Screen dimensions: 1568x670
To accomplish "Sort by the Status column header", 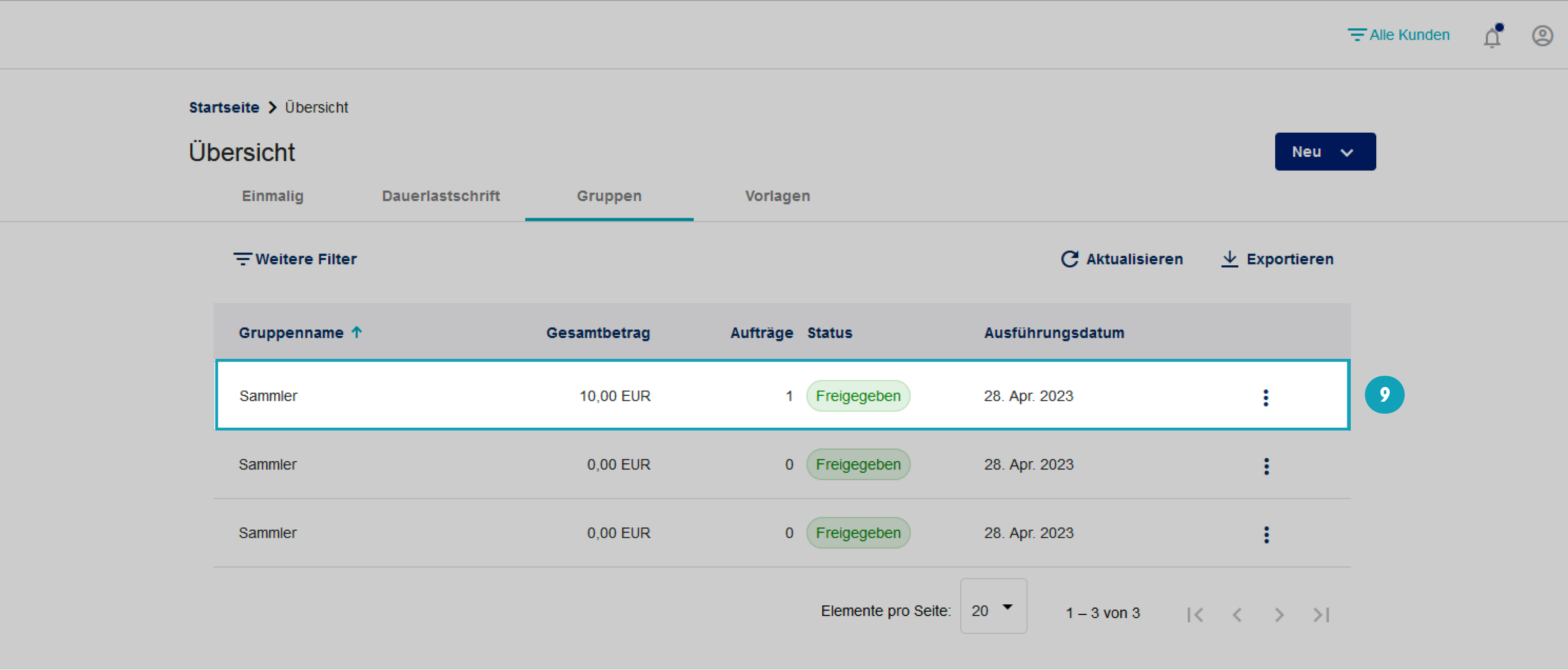I will [x=830, y=332].
